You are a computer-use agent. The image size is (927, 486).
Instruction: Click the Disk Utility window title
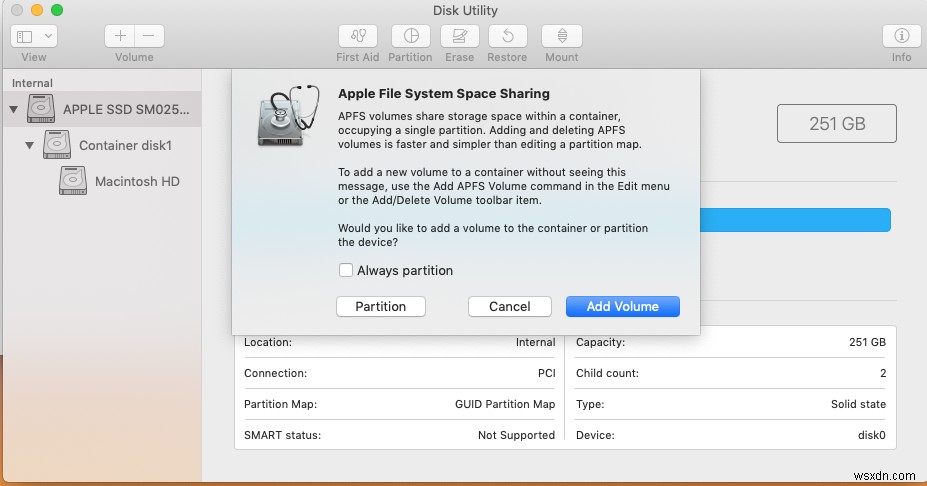pos(465,11)
